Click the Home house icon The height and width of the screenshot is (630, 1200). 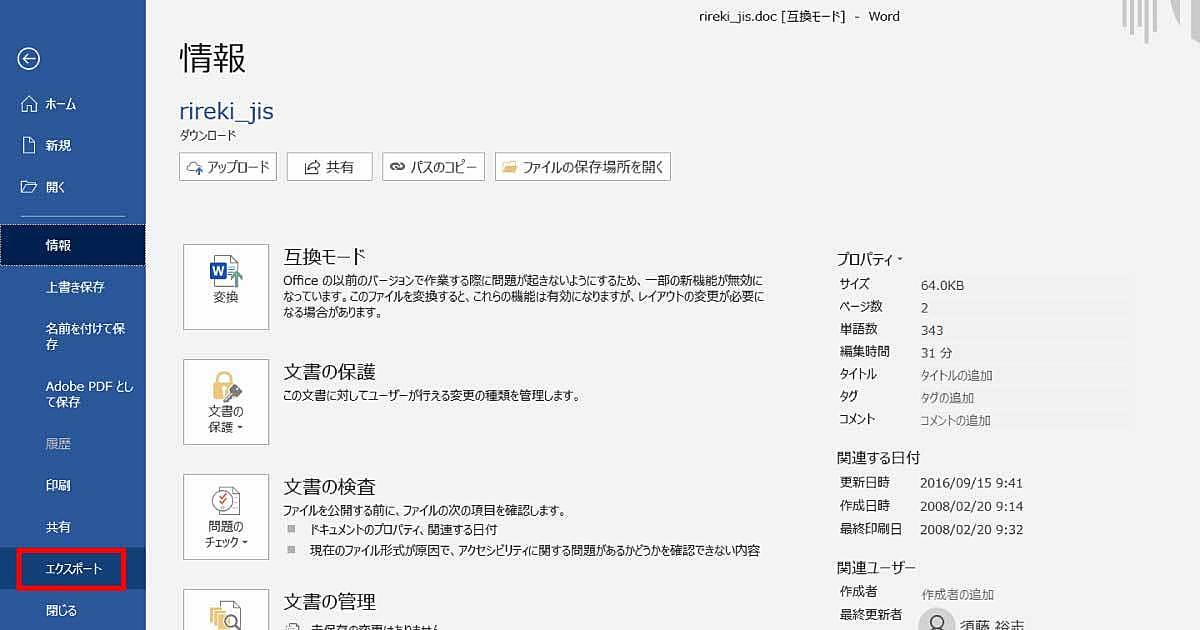tap(29, 104)
